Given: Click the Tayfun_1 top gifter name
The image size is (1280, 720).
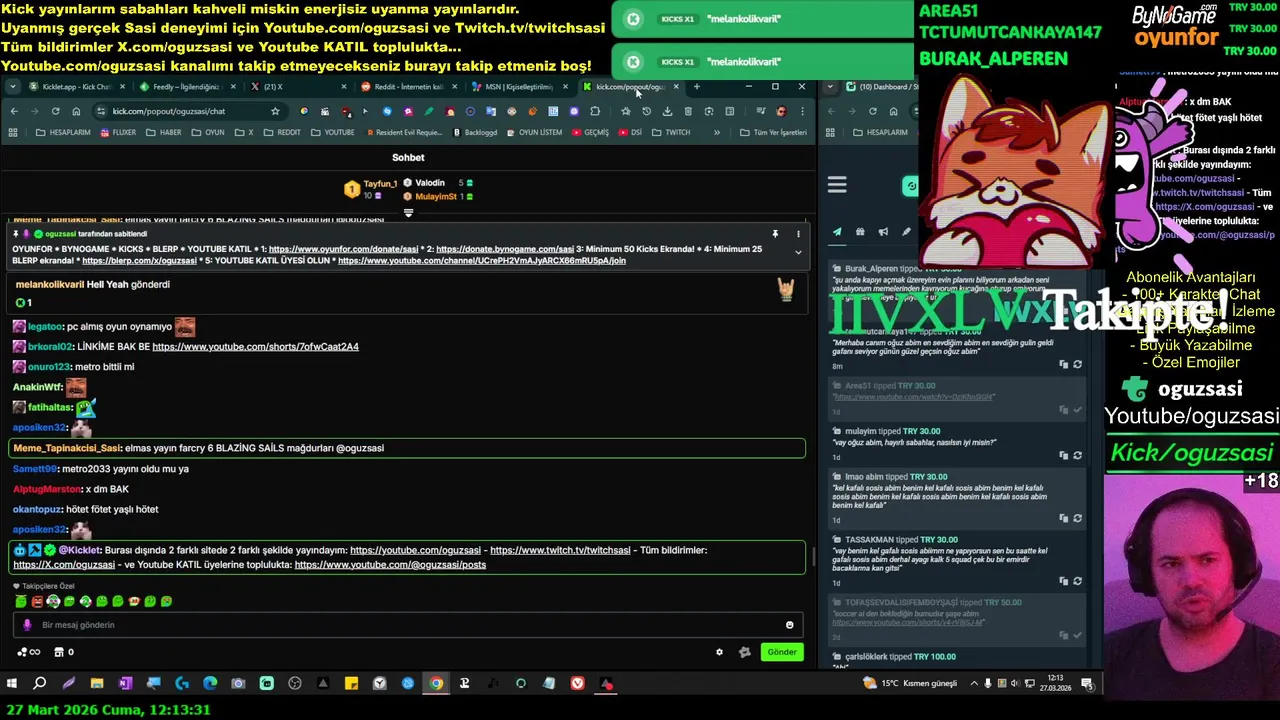Looking at the screenshot, I should 380,184.
